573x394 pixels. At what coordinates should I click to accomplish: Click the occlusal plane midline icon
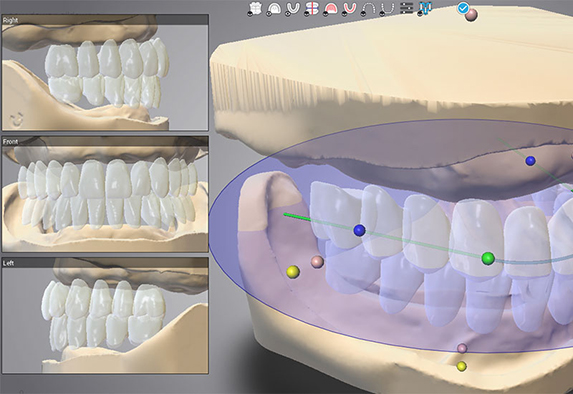312,8
